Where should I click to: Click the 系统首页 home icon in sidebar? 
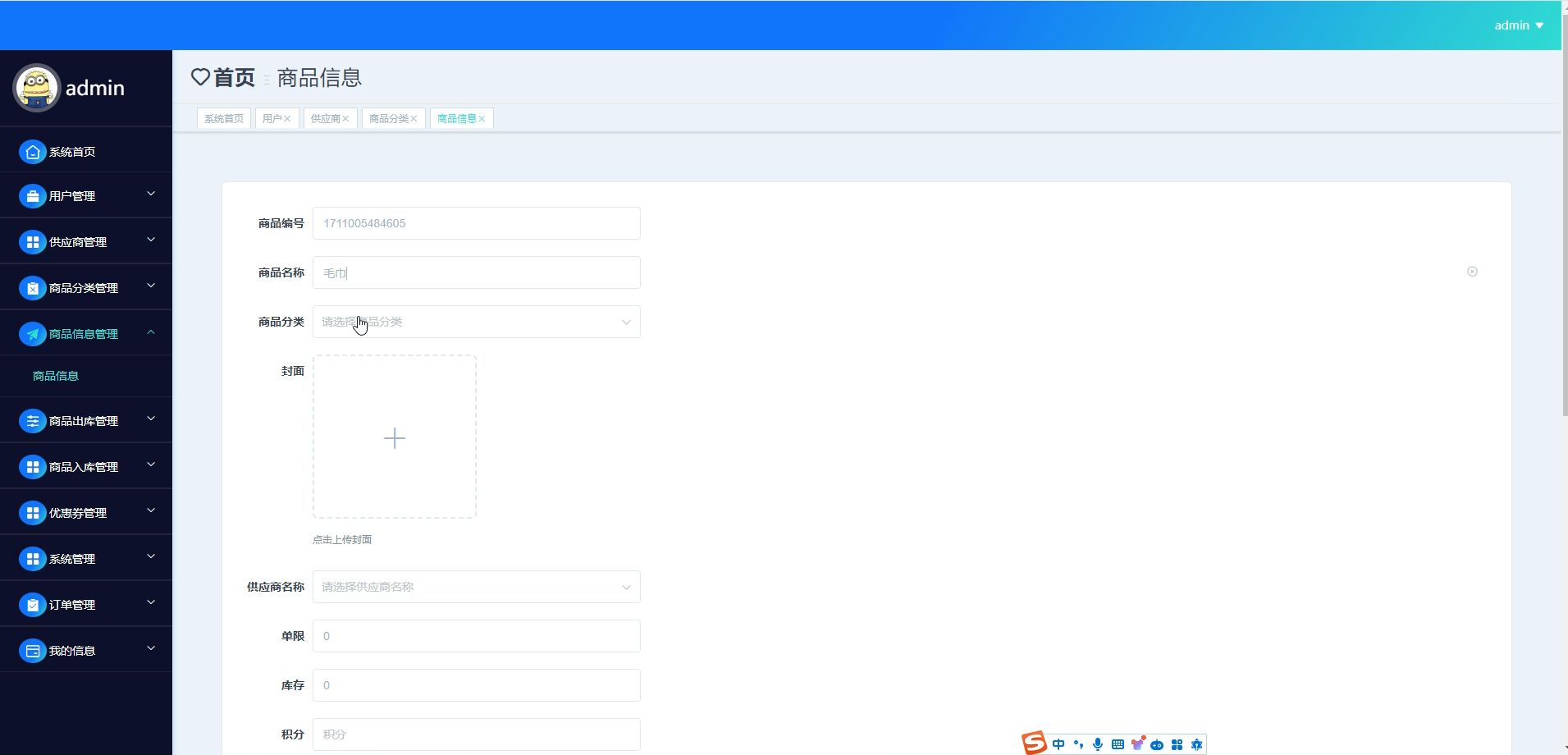point(32,152)
